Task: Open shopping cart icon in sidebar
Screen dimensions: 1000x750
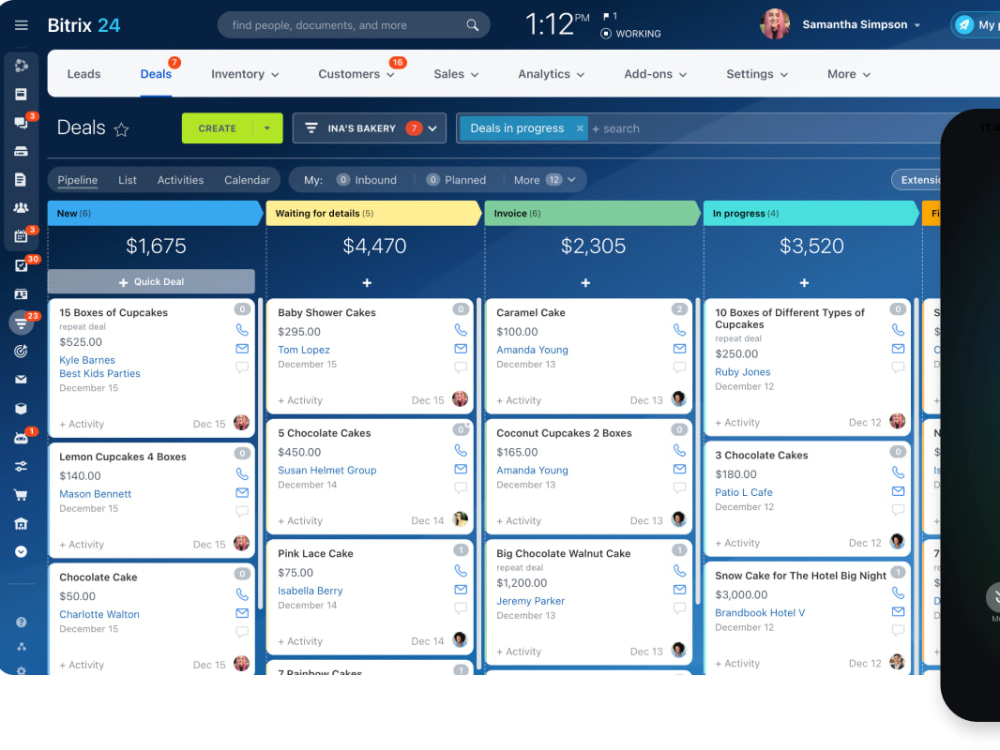Action: click(x=21, y=495)
